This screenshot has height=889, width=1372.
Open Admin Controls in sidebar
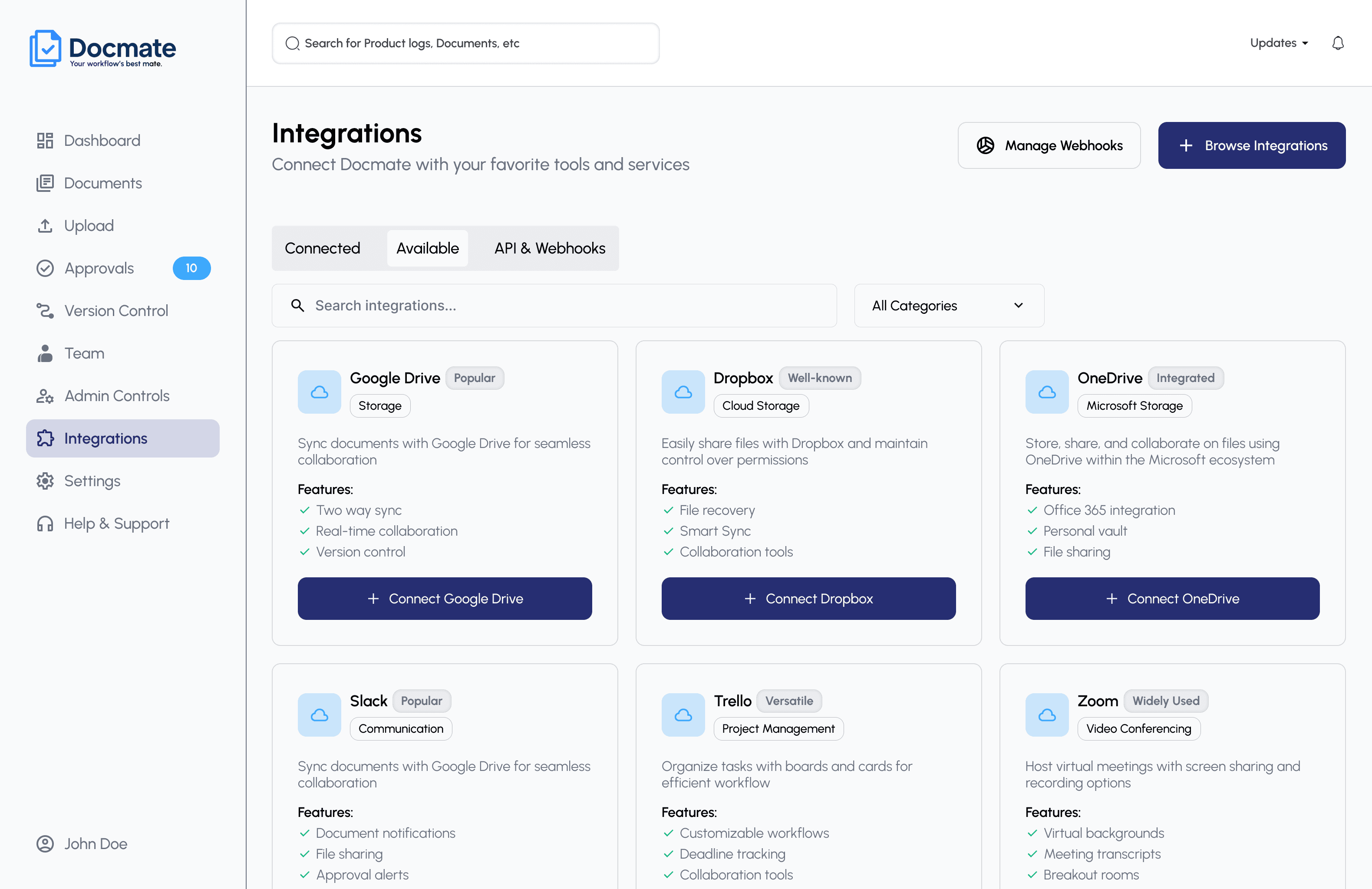click(x=123, y=395)
